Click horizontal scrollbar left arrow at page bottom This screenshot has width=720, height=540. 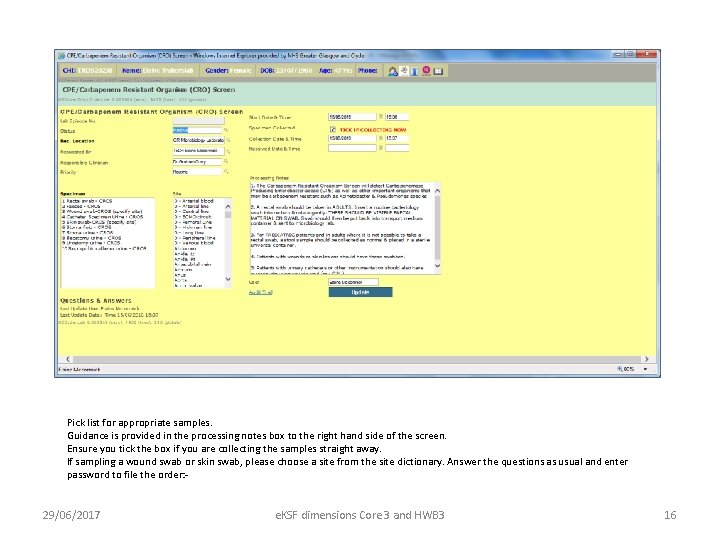68,359
